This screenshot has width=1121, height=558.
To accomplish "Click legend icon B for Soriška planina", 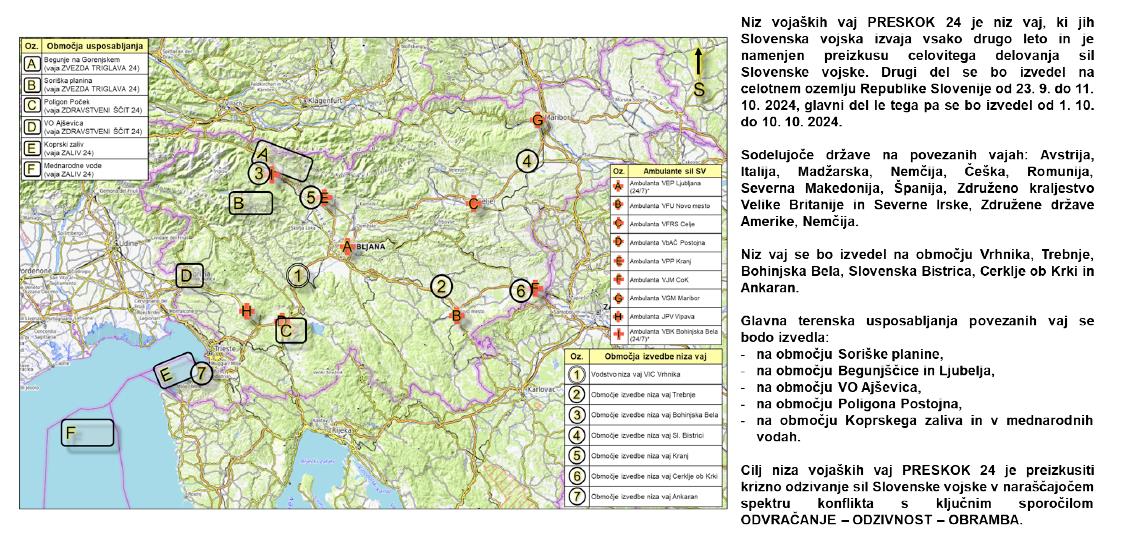I will 31,84.
